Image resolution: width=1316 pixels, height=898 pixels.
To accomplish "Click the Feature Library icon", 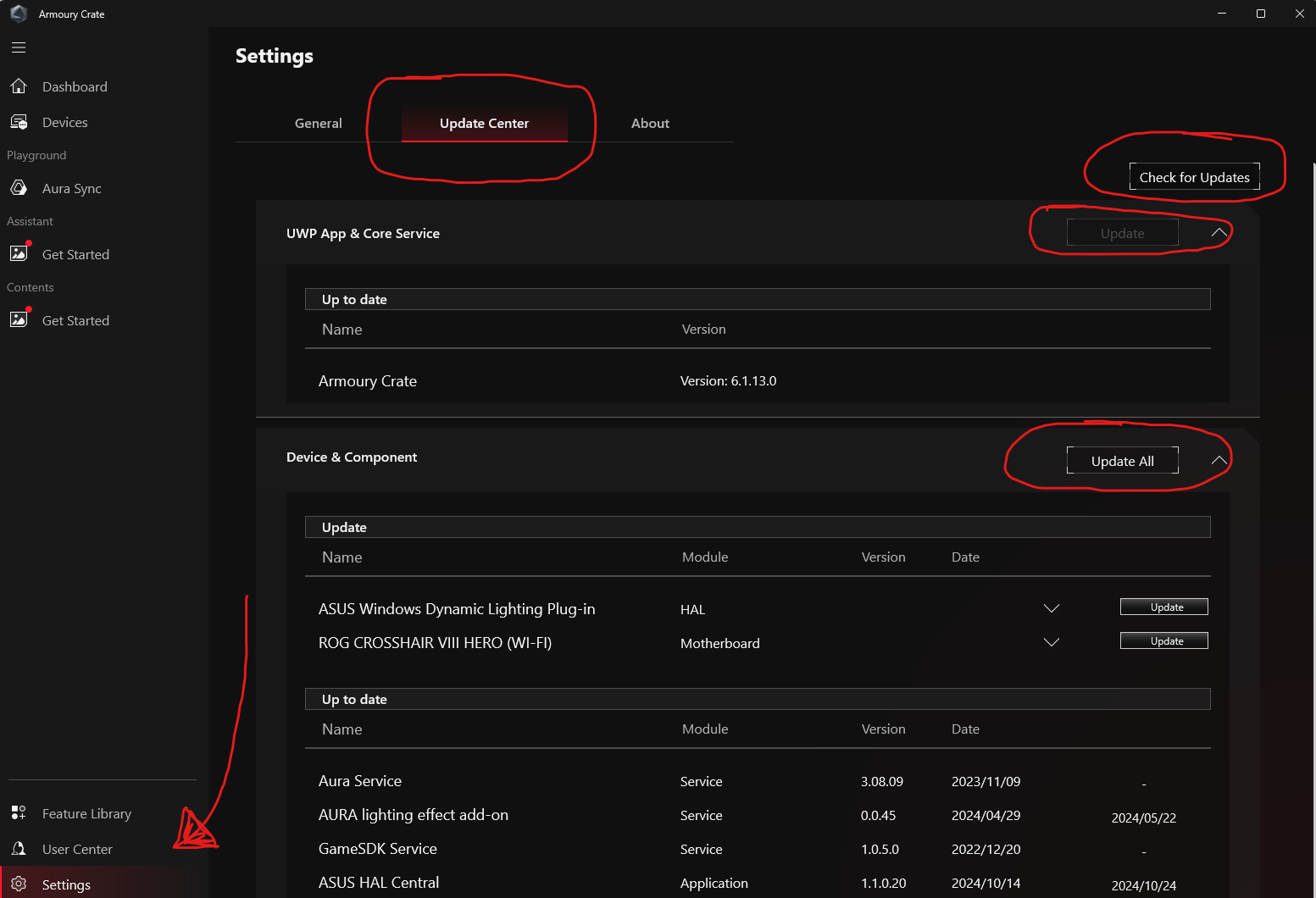I will pyautogui.click(x=19, y=813).
